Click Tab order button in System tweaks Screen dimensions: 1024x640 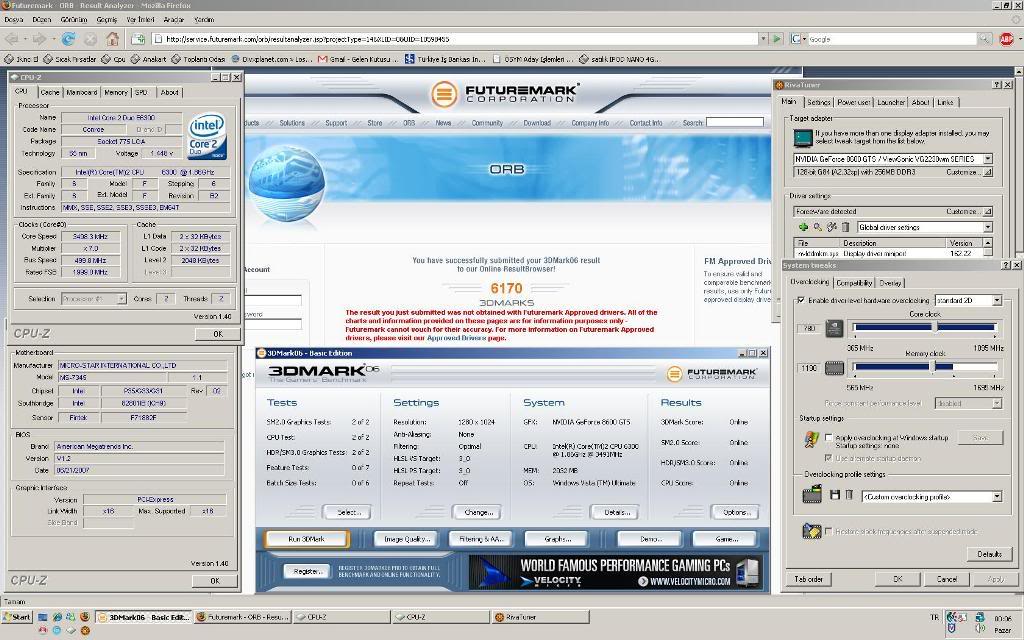pos(808,579)
